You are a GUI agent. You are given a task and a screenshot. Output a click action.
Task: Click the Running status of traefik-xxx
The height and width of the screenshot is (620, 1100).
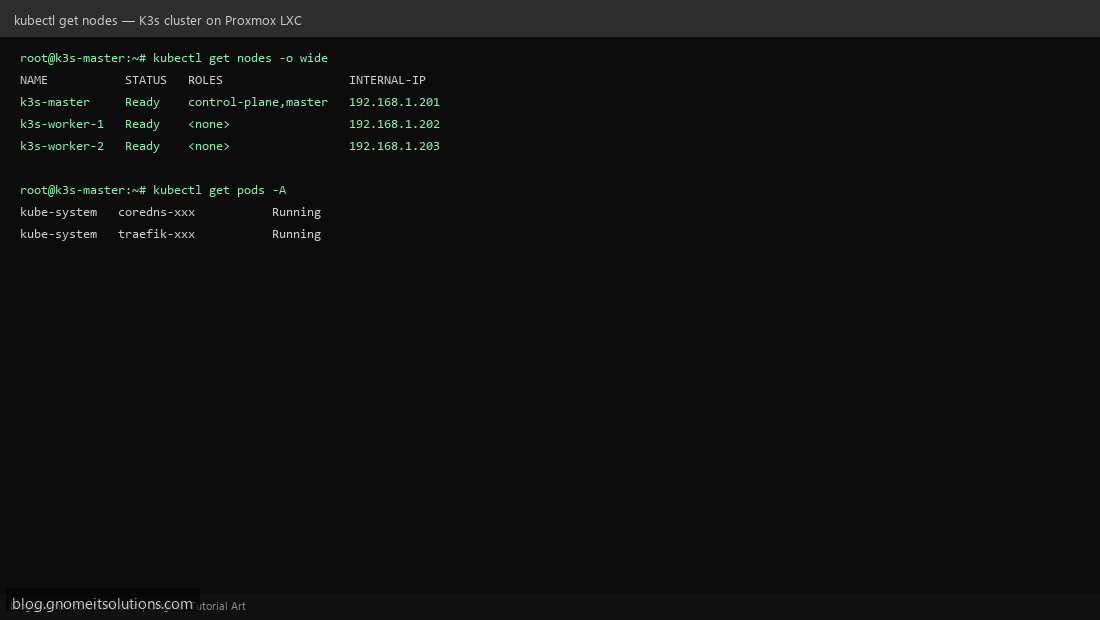(297, 234)
